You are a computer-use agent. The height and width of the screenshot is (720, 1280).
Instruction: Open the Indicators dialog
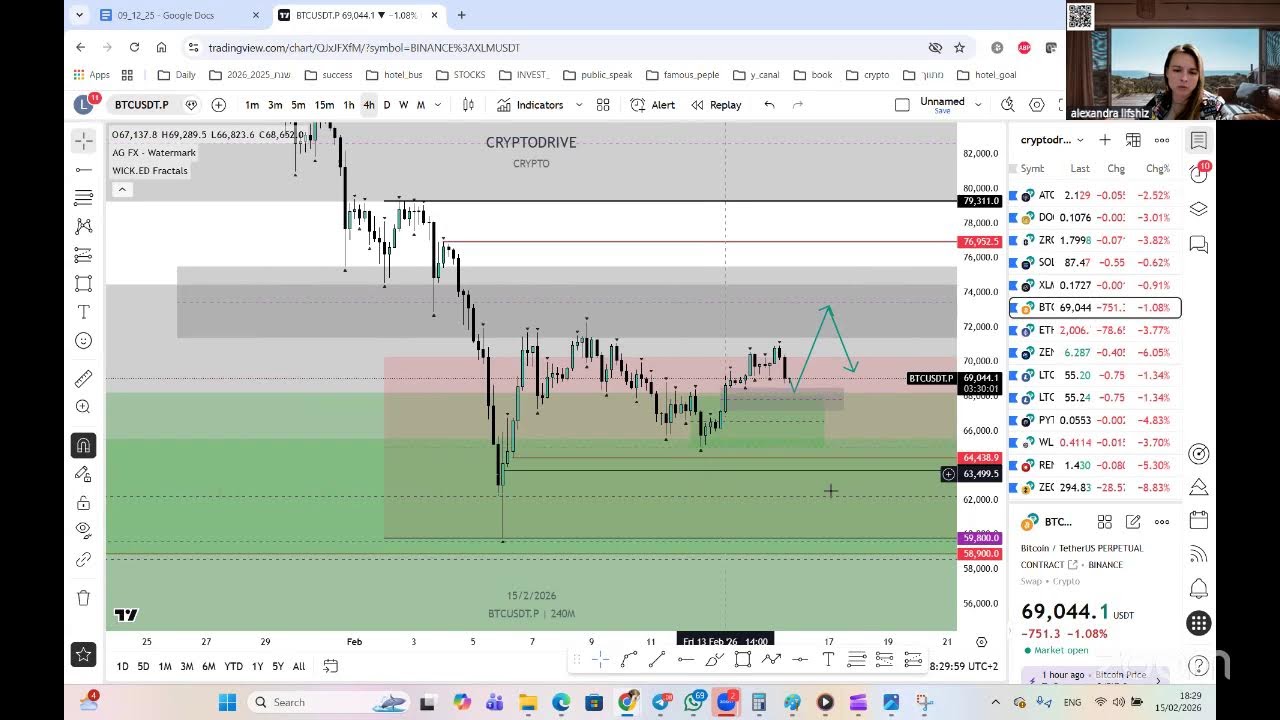click(530, 105)
